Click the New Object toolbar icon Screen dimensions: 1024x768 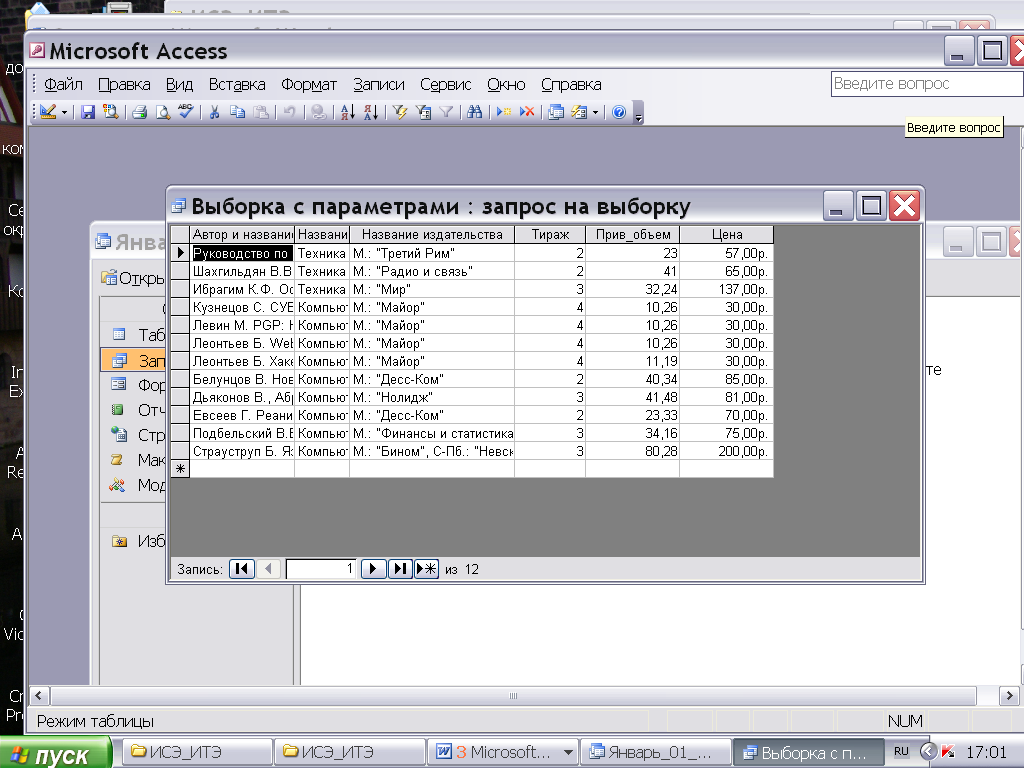point(579,112)
